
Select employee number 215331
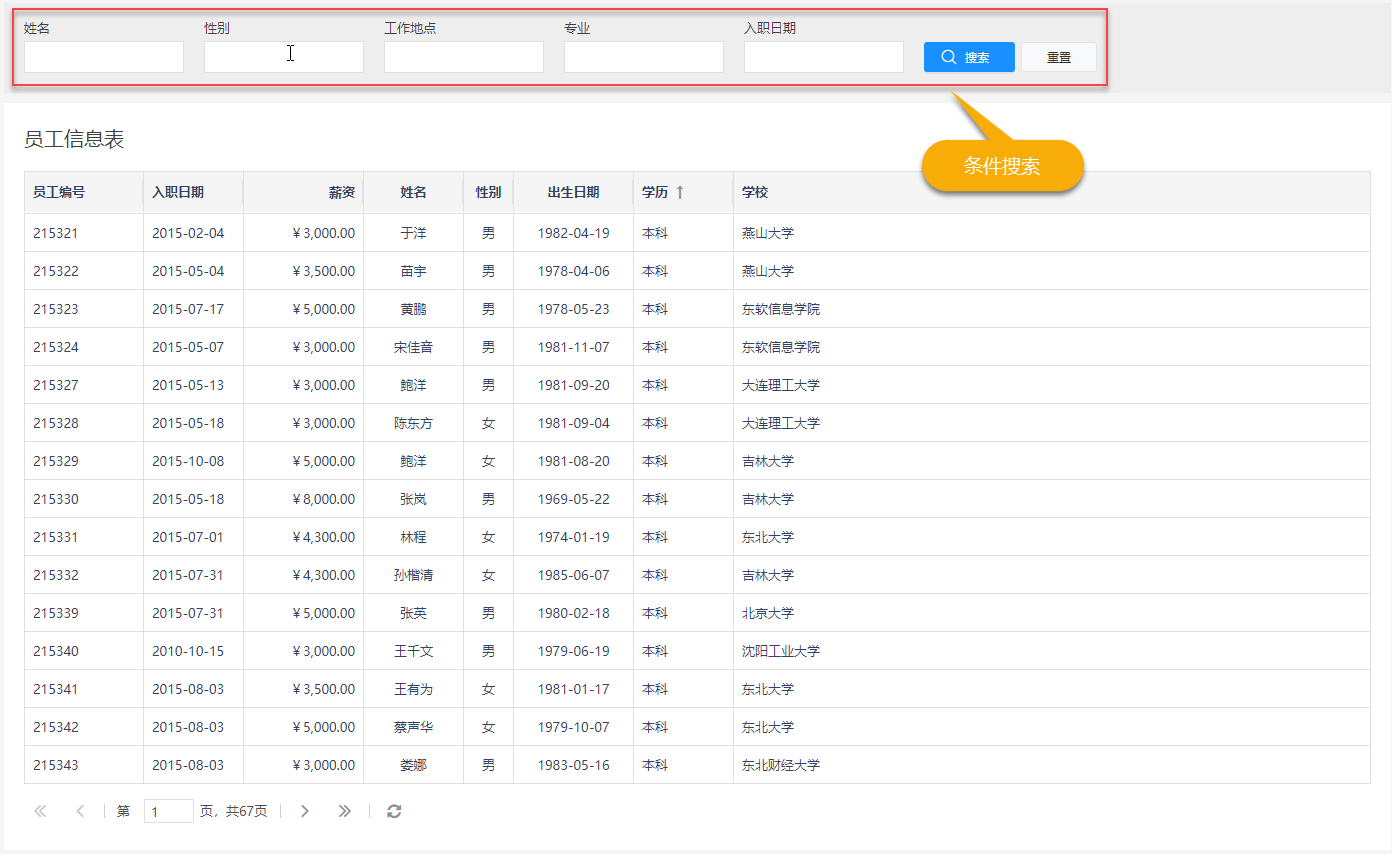point(56,537)
